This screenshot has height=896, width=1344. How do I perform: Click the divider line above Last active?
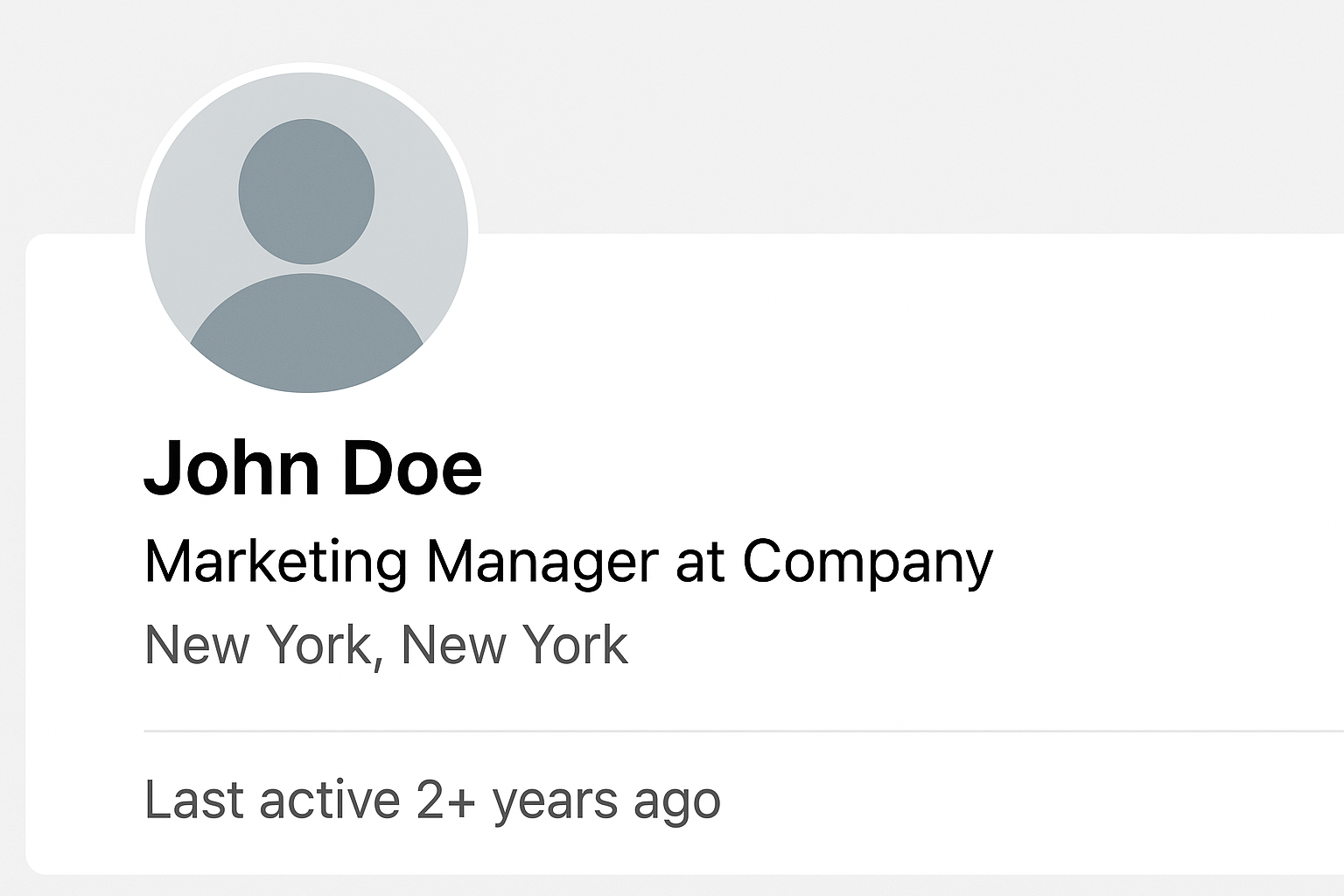click(x=744, y=731)
